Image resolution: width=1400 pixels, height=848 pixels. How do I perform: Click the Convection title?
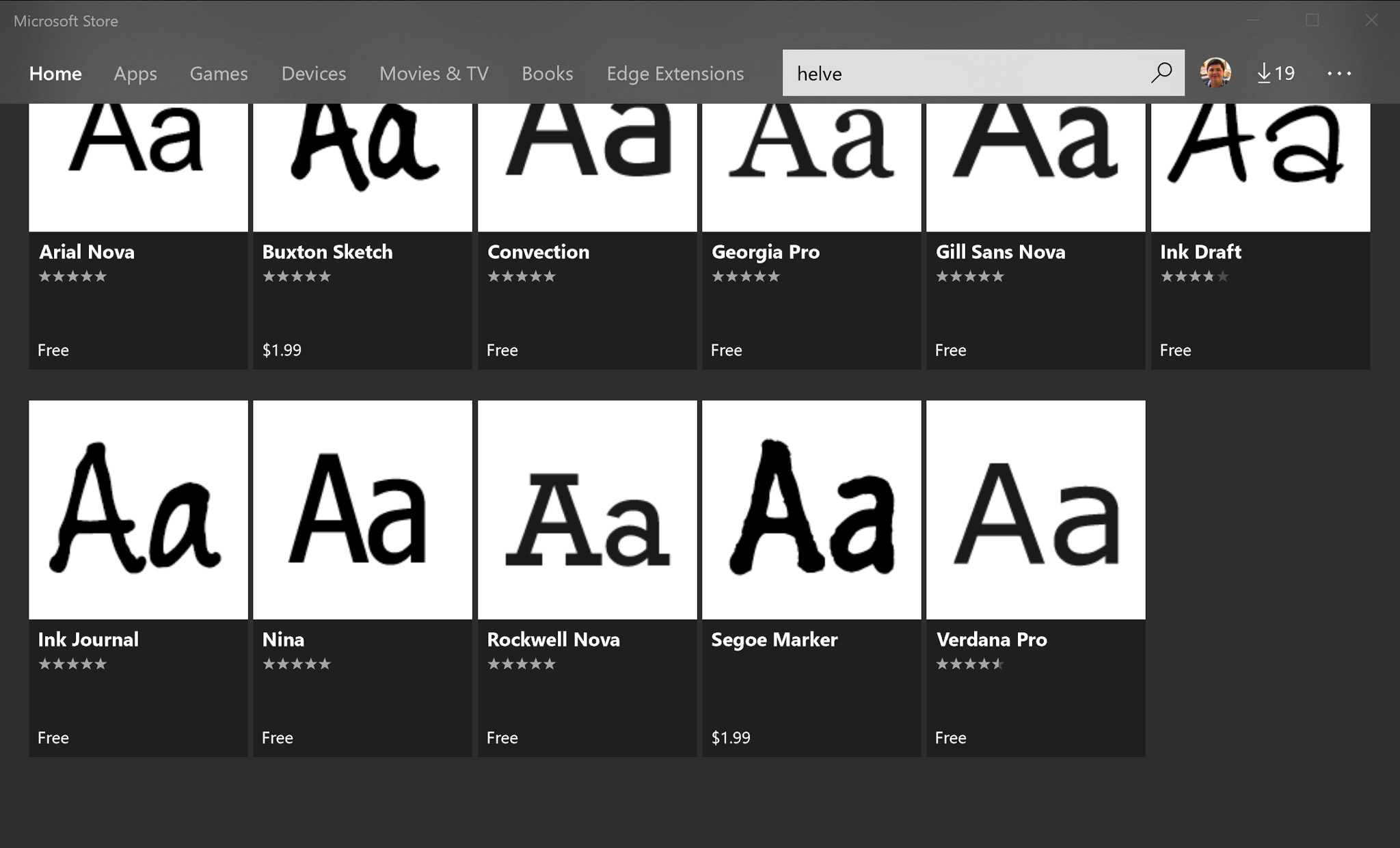click(538, 252)
